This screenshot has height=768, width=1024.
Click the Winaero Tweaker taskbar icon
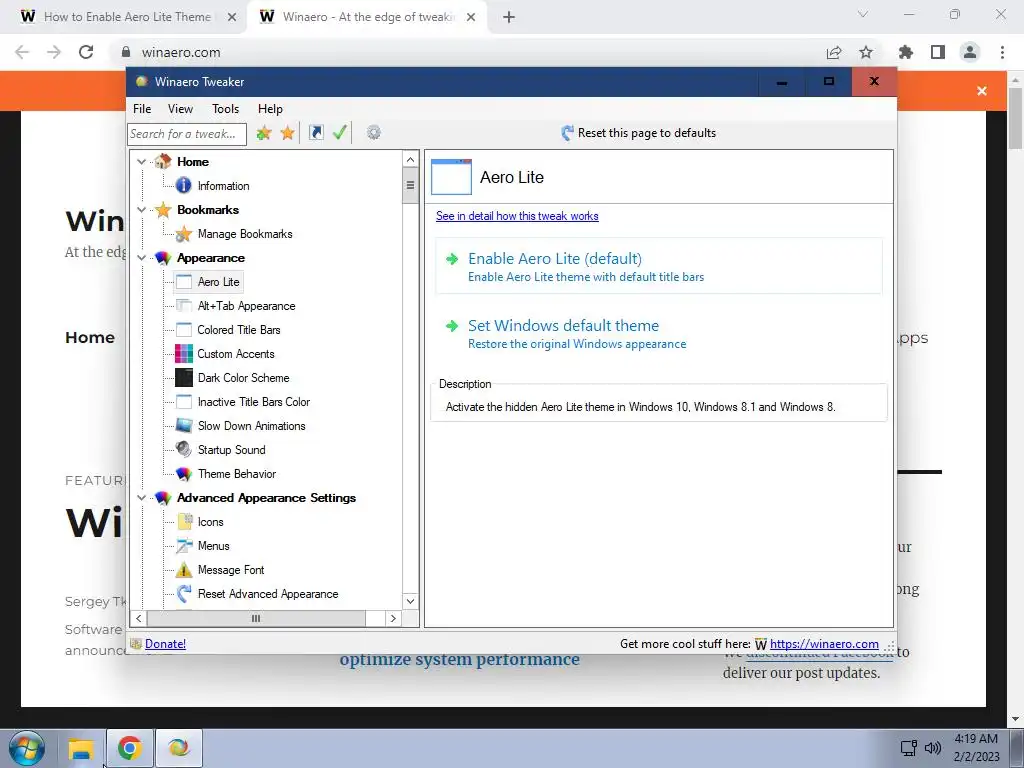coord(178,748)
